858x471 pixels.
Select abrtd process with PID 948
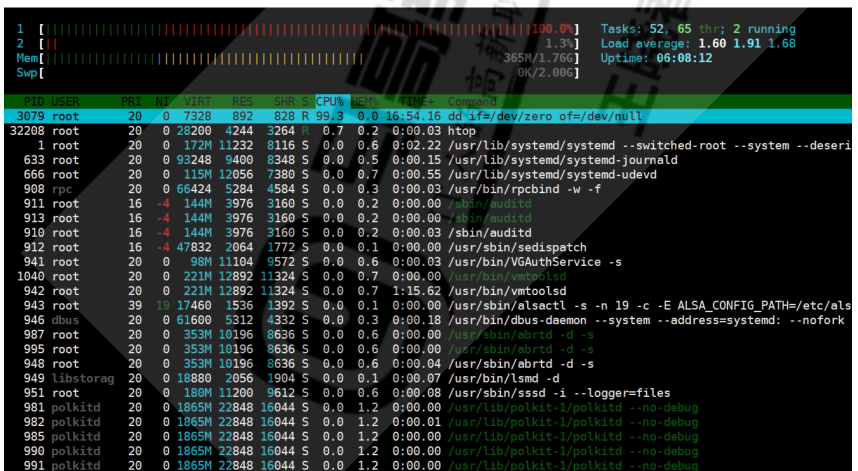428,364
